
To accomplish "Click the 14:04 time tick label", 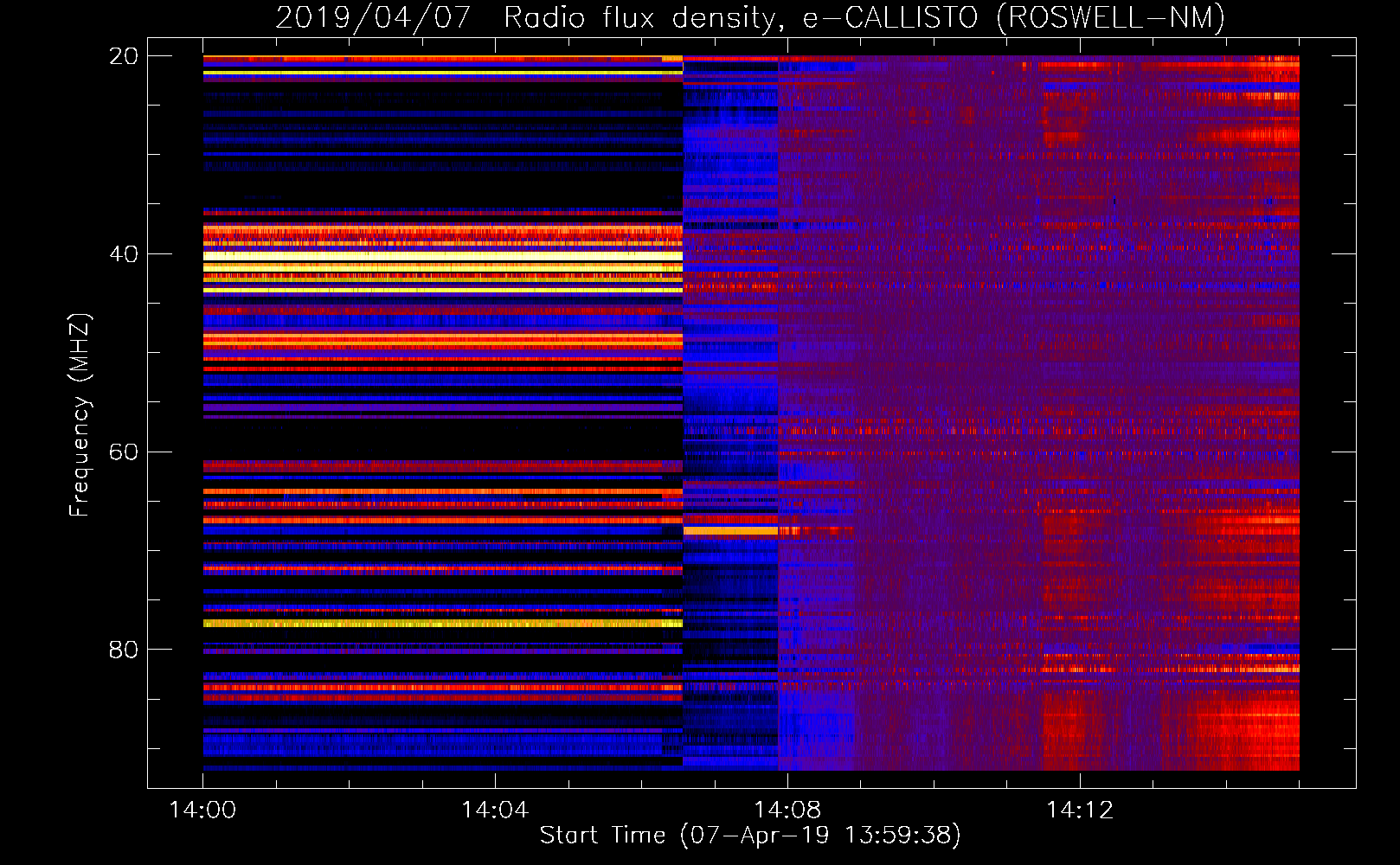I will click(495, 811).
